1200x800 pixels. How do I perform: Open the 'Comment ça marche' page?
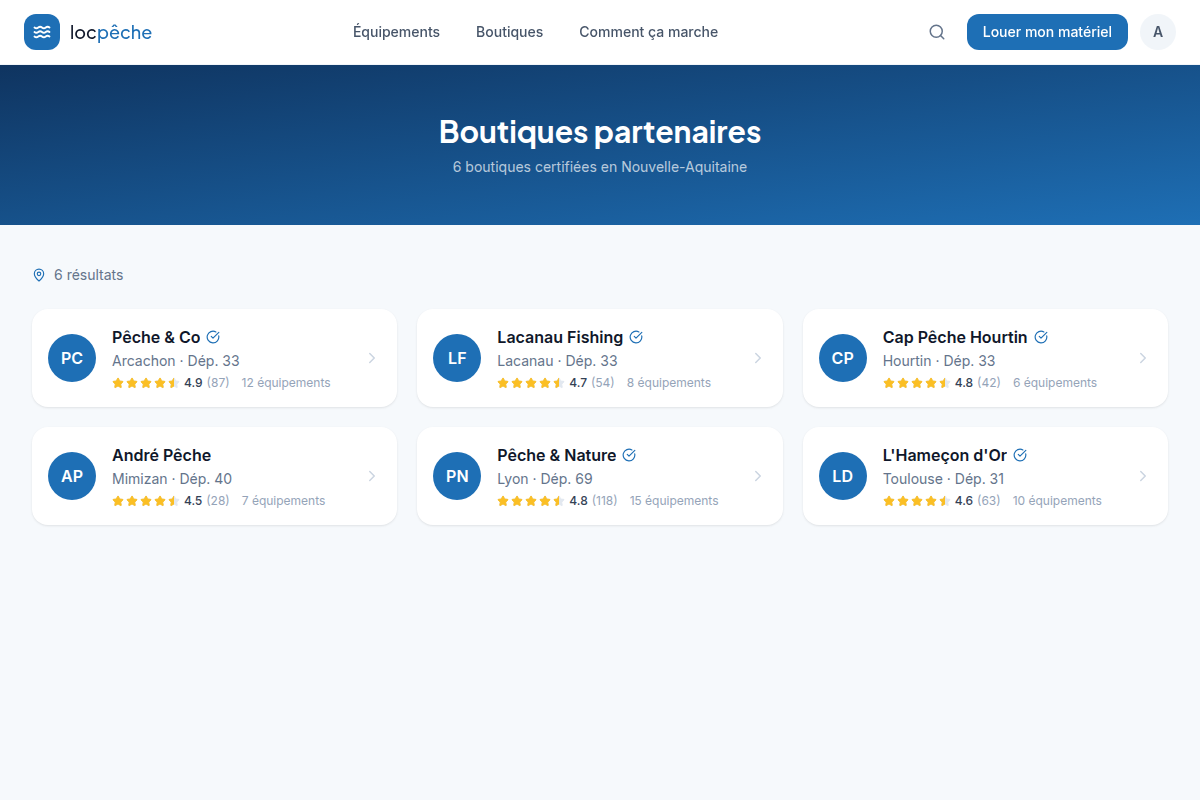648,32
